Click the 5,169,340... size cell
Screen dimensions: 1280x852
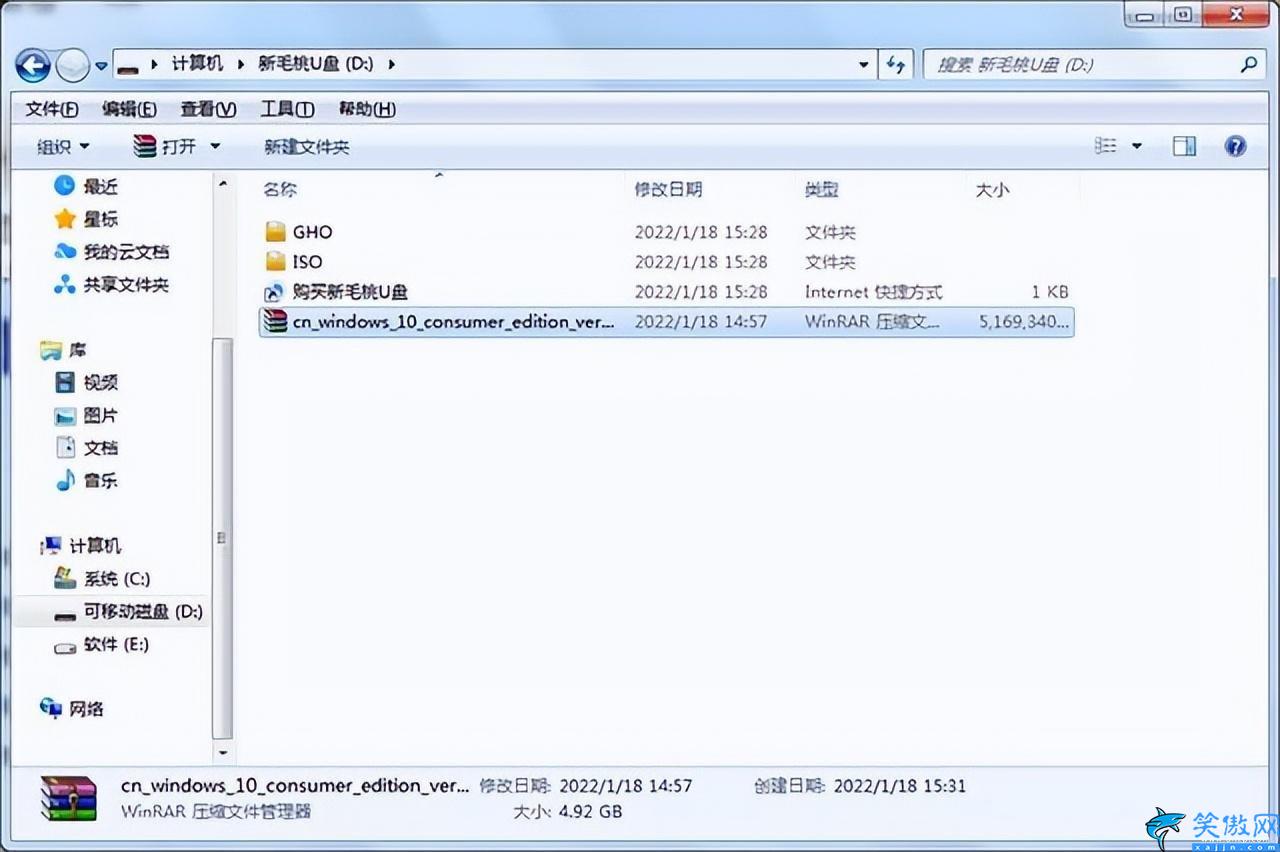tap(1025, 322)
